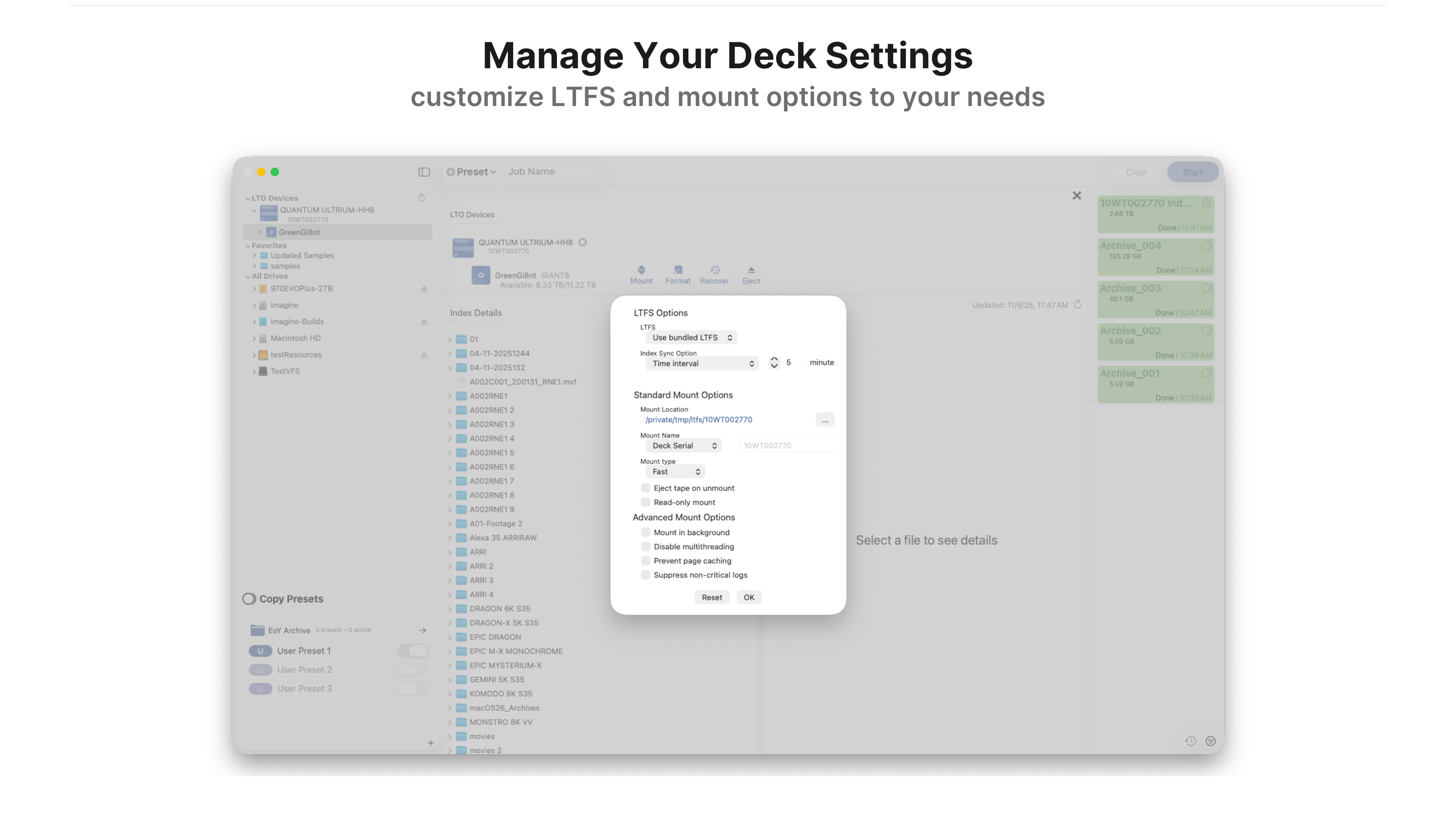Screen dimensions: 1456x819
Task: Click the Job Name input field
Action: (x=550, y=172)
